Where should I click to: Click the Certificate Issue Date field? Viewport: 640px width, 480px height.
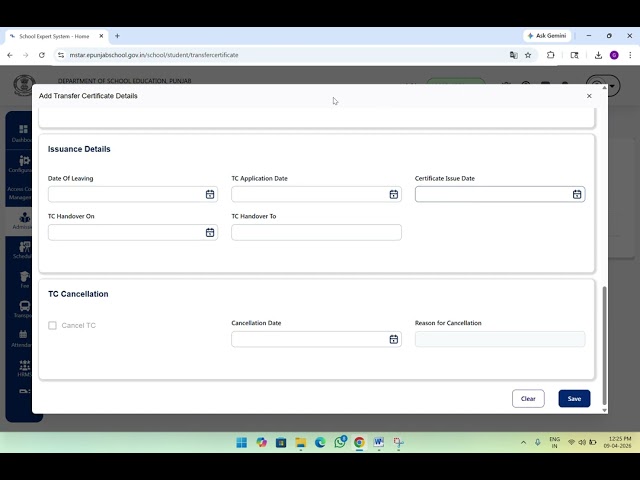click(500, 194)
